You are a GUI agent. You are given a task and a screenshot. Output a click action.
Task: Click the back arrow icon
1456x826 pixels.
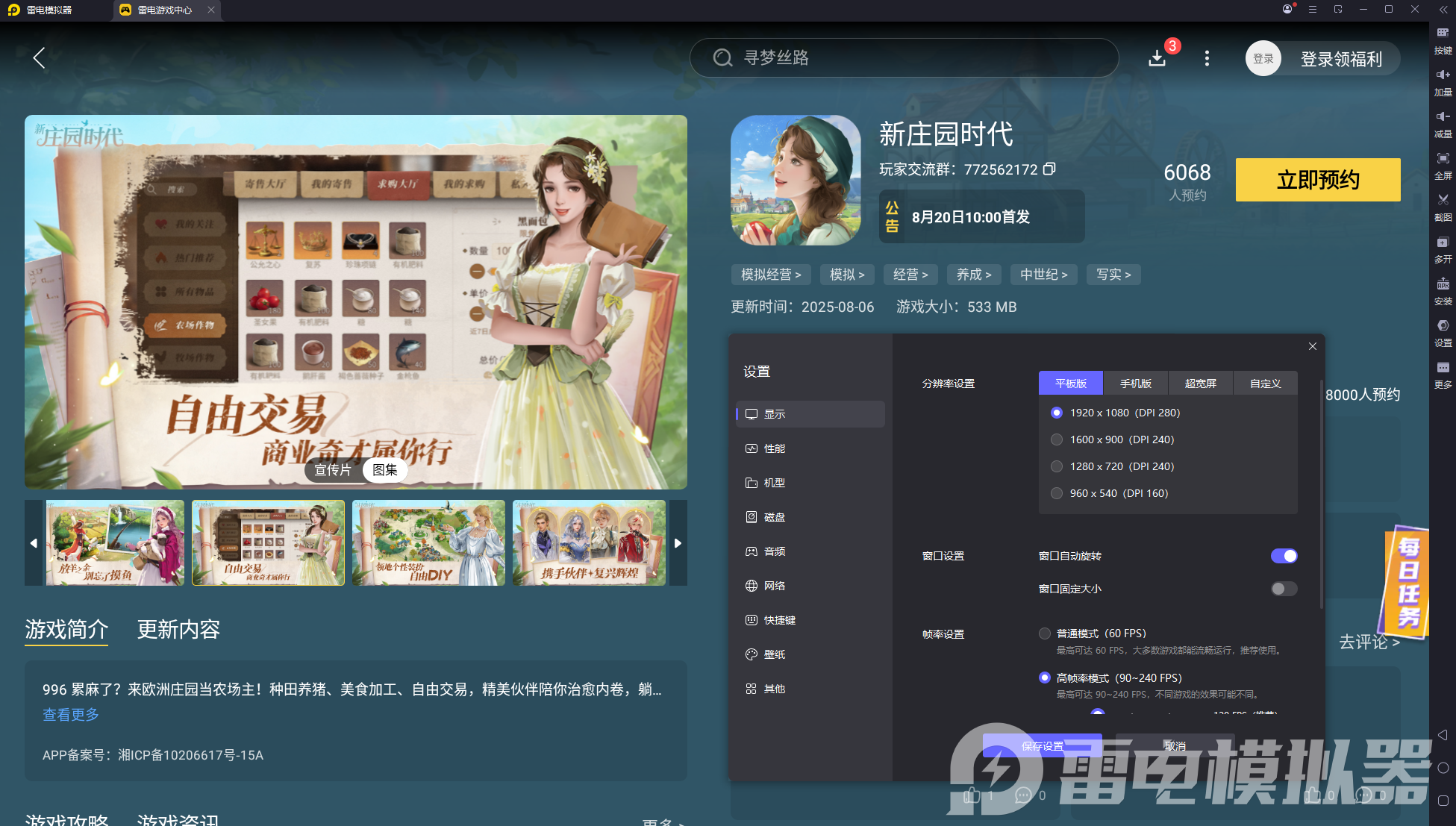coord(40,57)
